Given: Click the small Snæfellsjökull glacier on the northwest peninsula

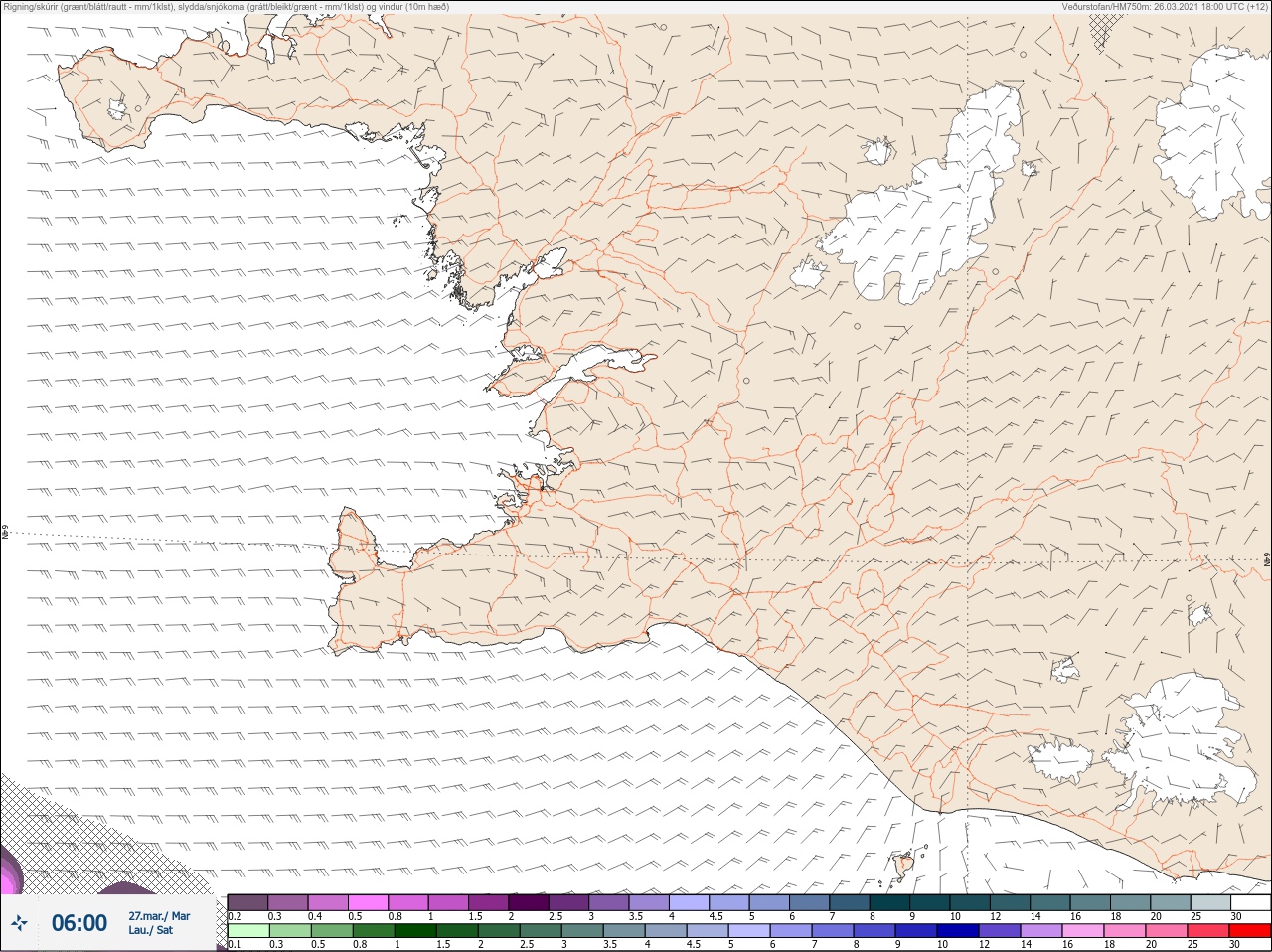Looking at the screenshot, I should coord(118,108).
